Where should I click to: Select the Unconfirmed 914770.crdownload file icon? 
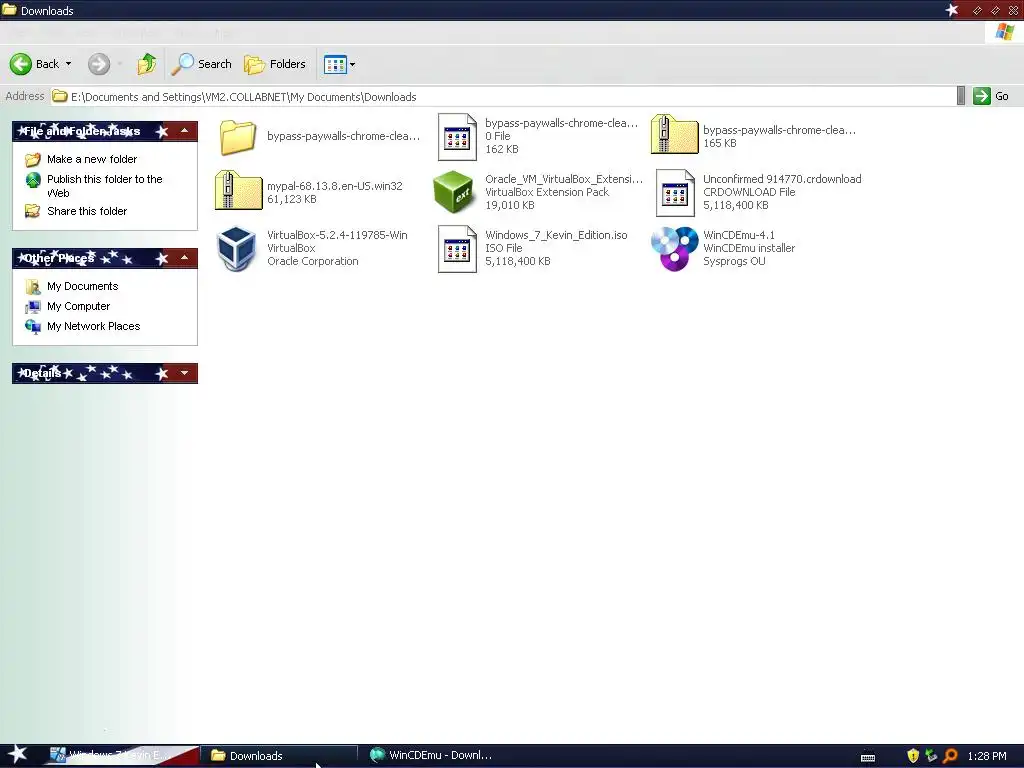pos(675,193)
